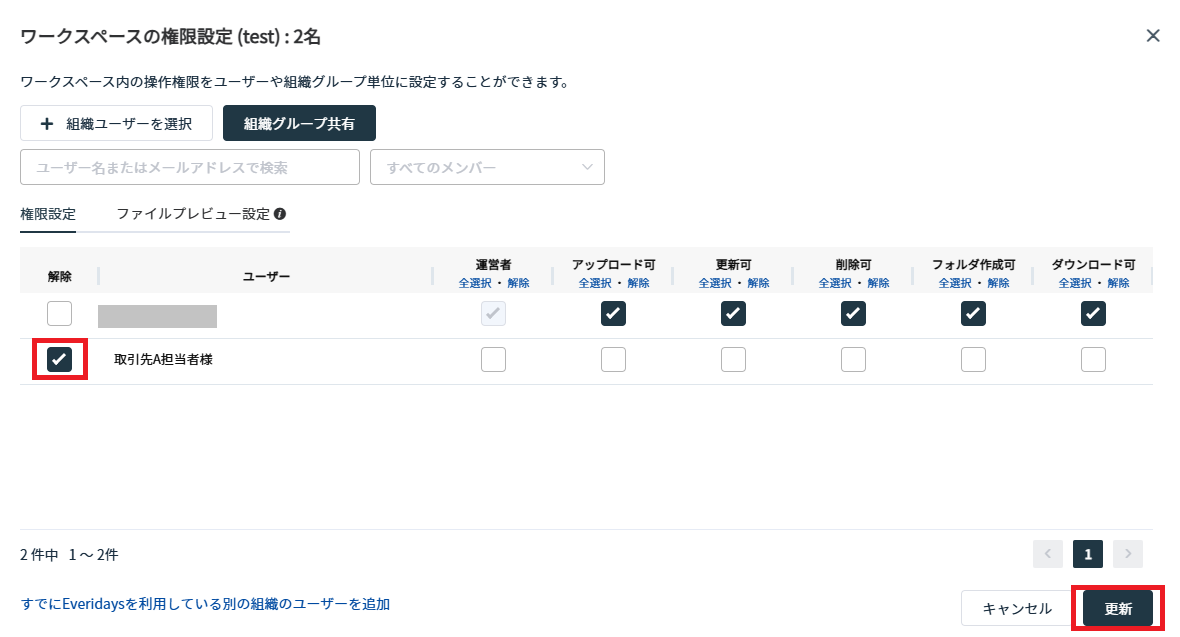1180x637 pixels.
Task: Enable 削除可 for 取引先A担当者様
Action: pos(853,360)
